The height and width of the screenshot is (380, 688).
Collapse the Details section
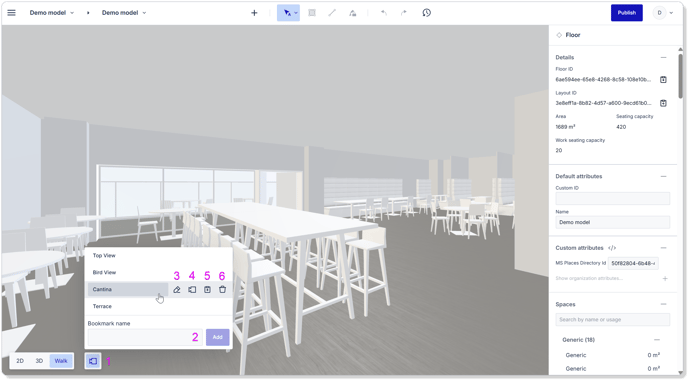pos(663,57)
